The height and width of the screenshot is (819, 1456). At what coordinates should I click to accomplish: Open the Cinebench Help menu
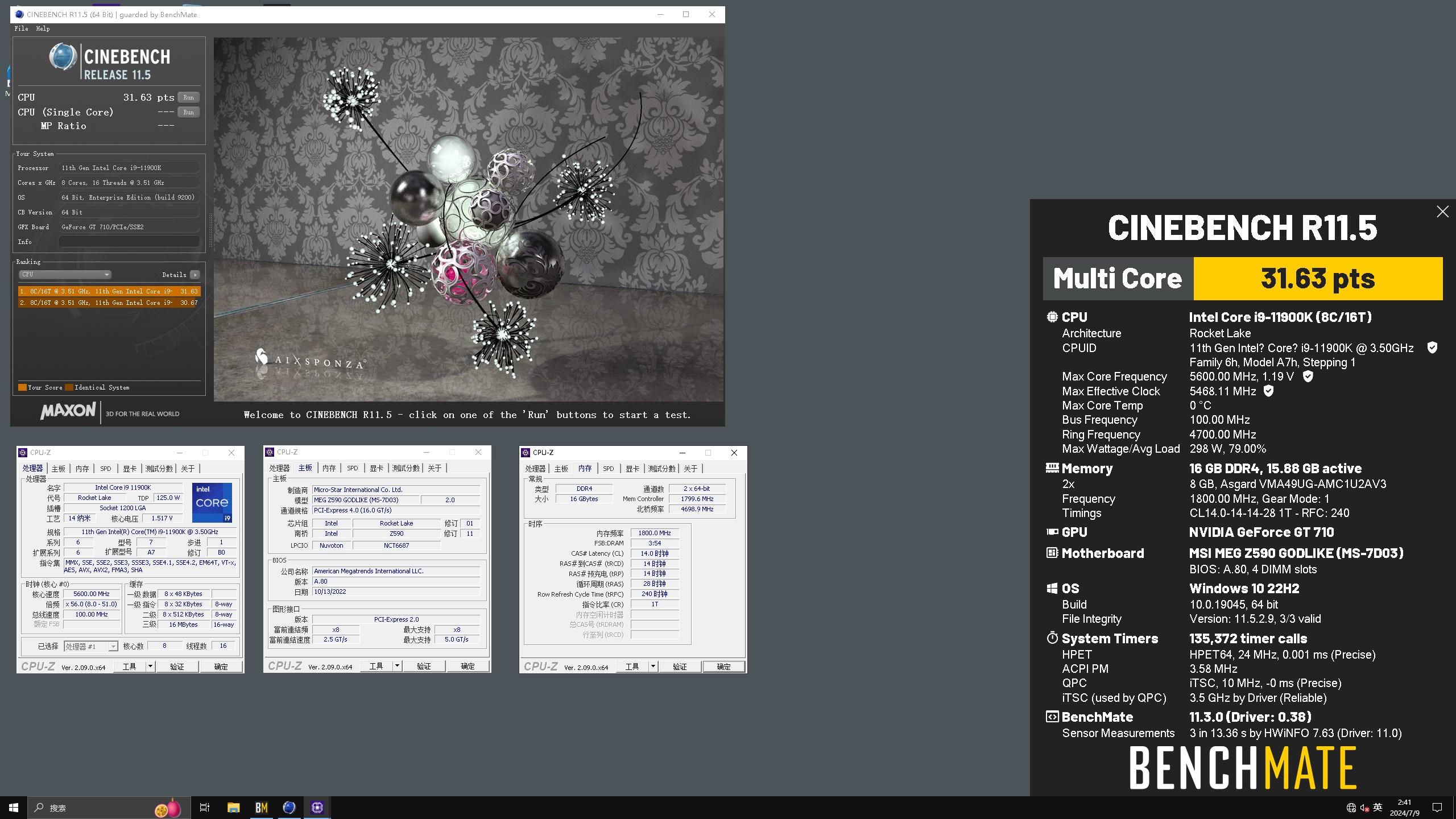coord(43,28)
